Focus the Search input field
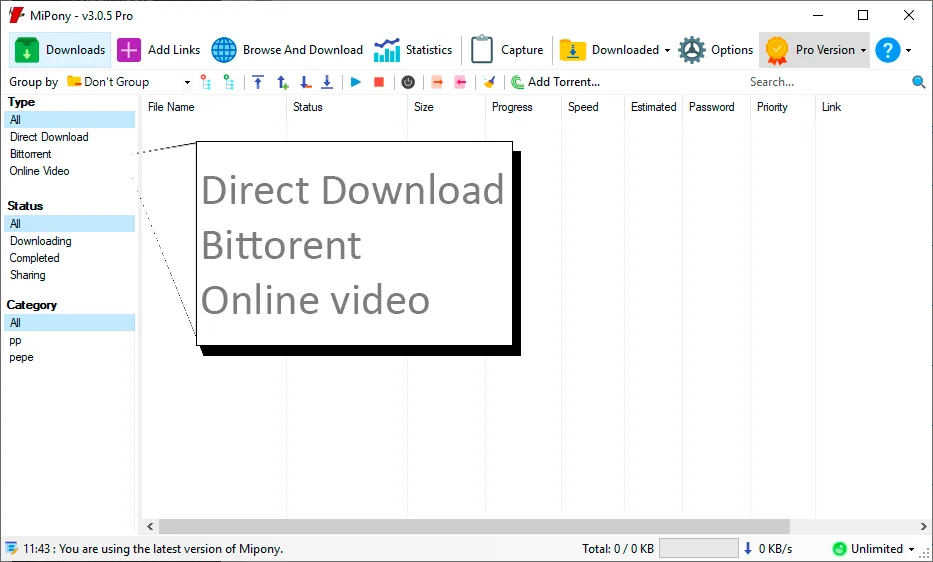This screenshot has width=933, height=562. pos(827,82)
